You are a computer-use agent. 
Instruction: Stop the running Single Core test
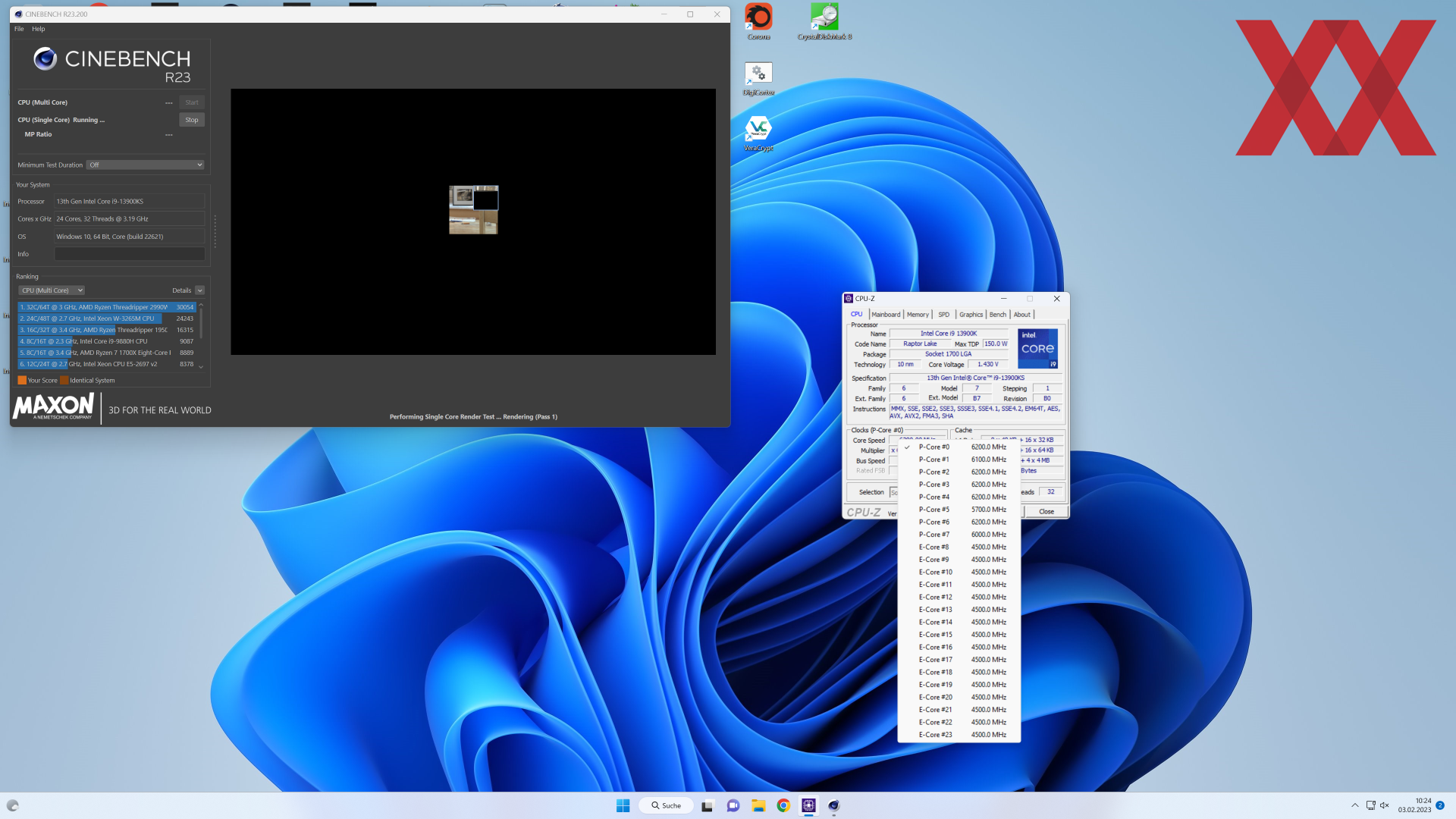click(192, 120)
